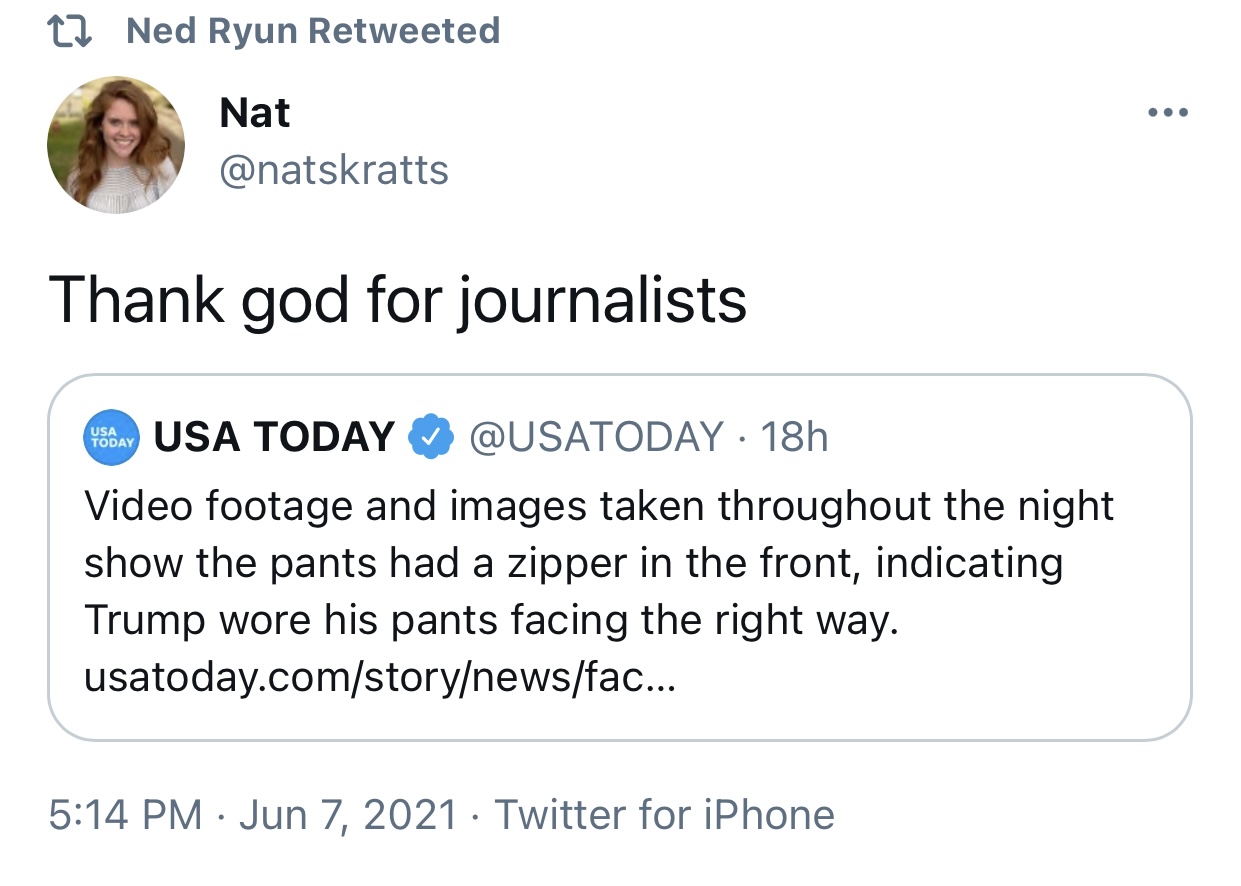
Task: Open the three-dot more options menu
Action: coord(1168,113)
